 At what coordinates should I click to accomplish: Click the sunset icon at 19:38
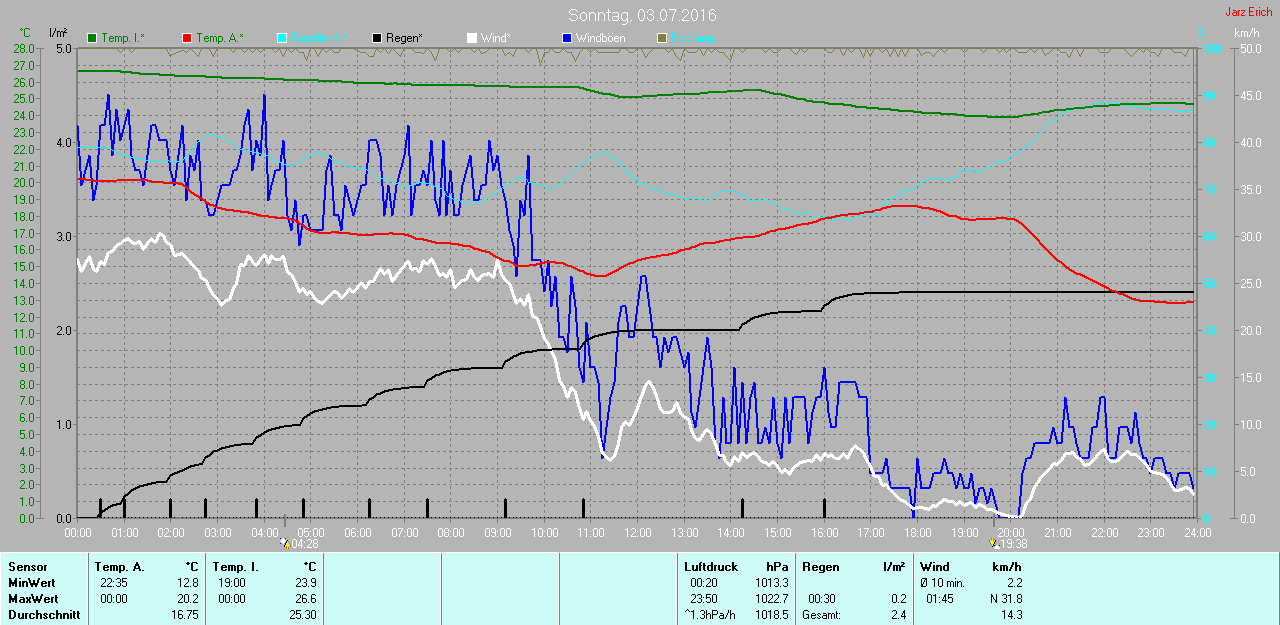(993, 544)
